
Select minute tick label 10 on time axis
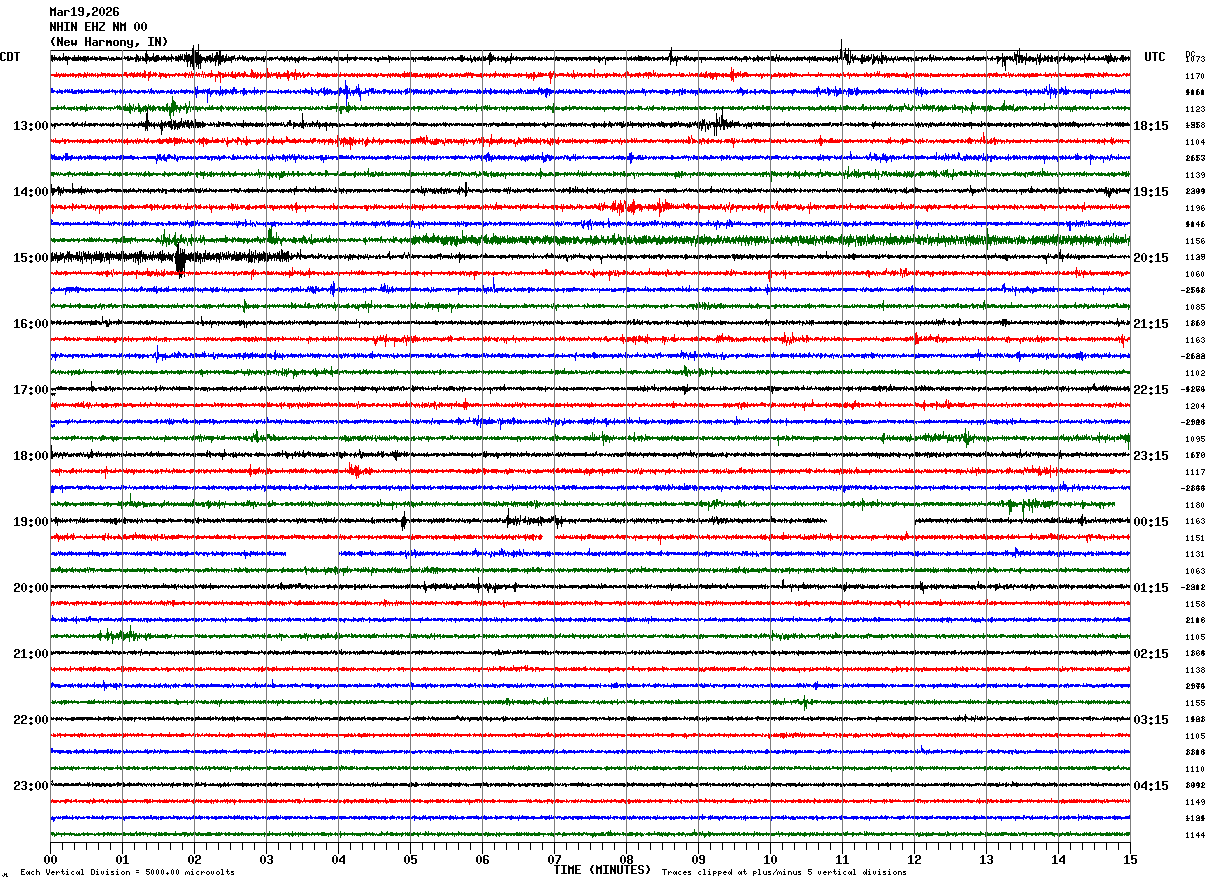click(x=770, y=859)
